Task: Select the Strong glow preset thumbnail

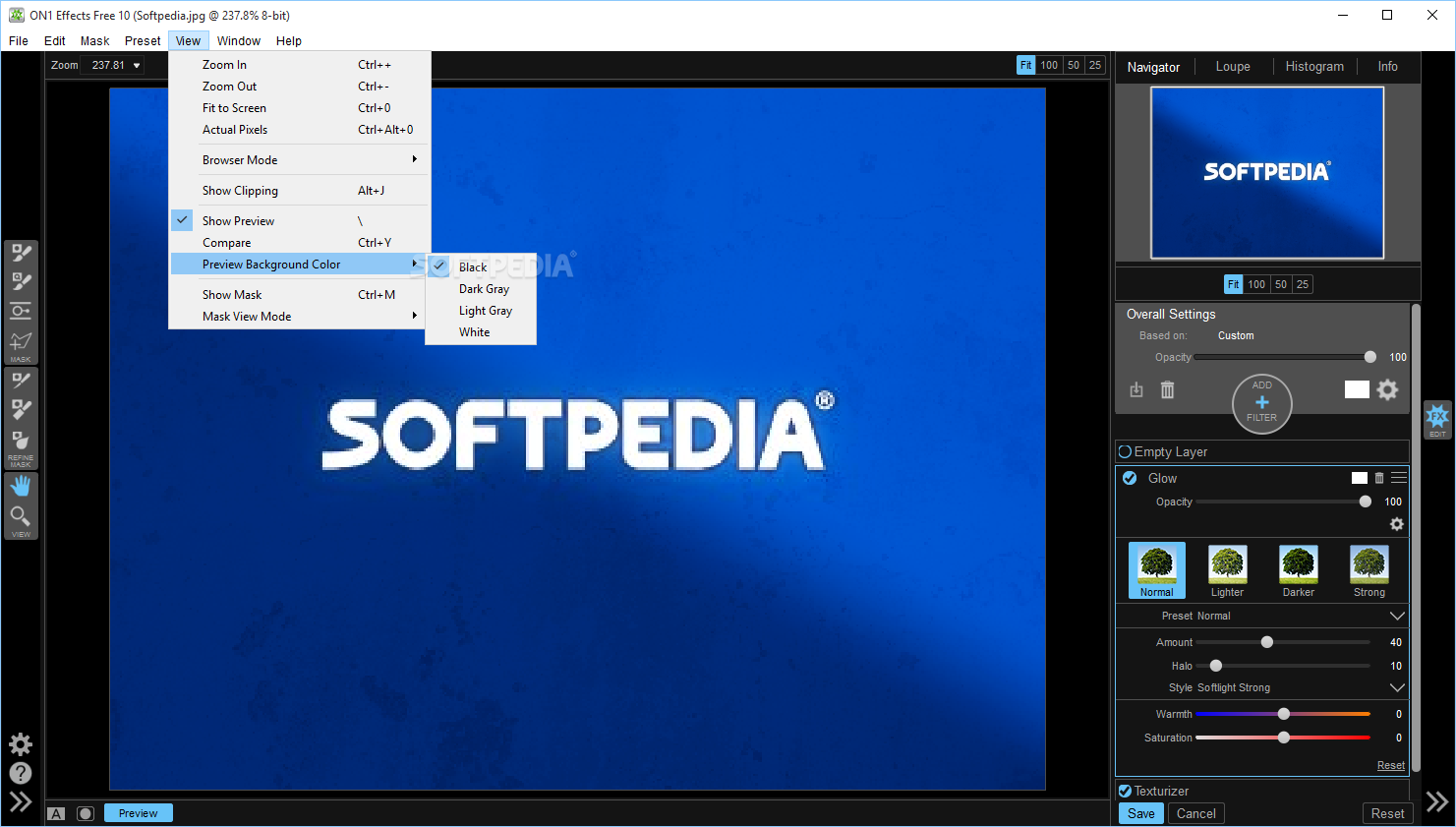Action: tap(1369, 570)
